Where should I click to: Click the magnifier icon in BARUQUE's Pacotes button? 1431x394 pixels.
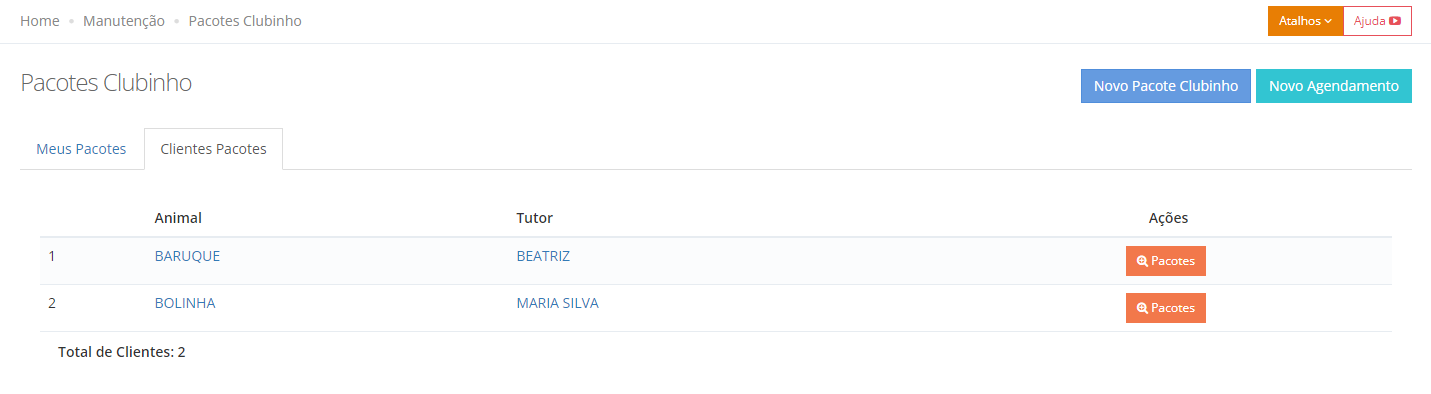click(1142, 261)
